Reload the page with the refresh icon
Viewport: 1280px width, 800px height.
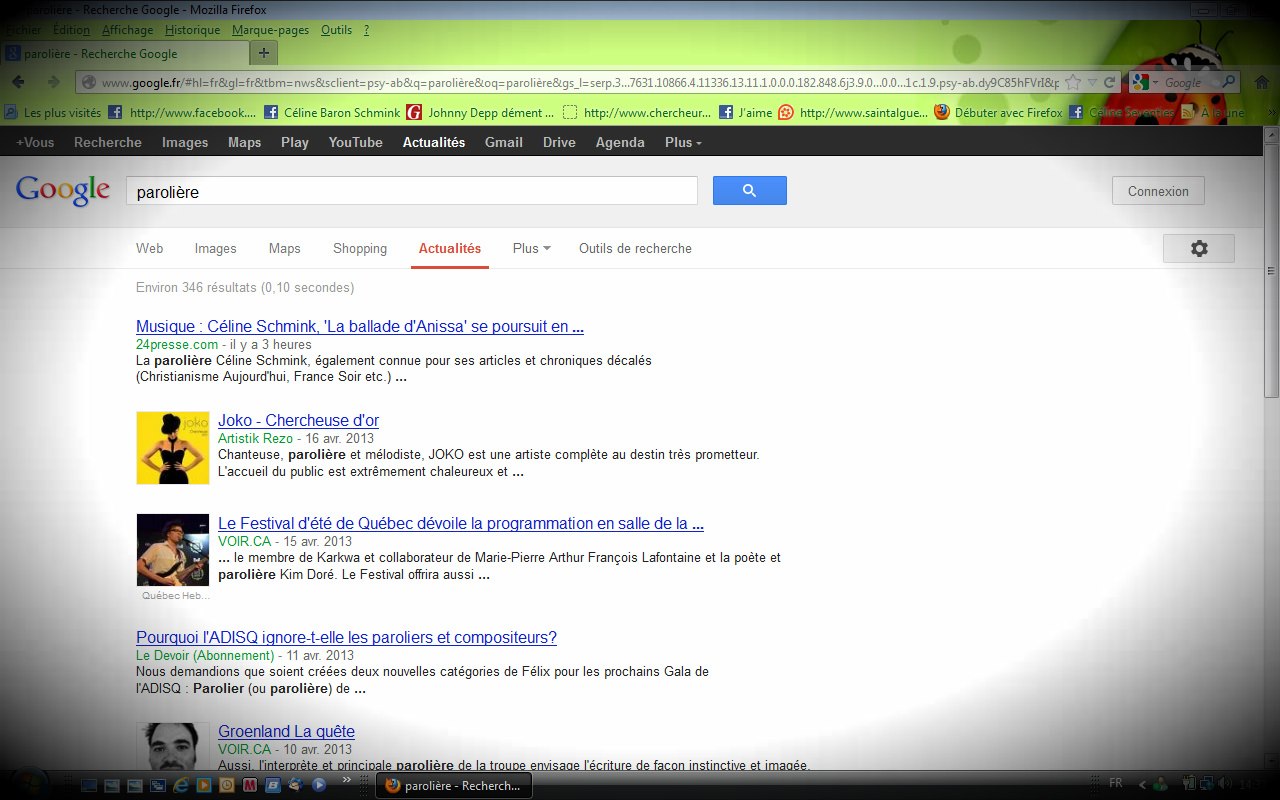click(x=1109, y=82)
